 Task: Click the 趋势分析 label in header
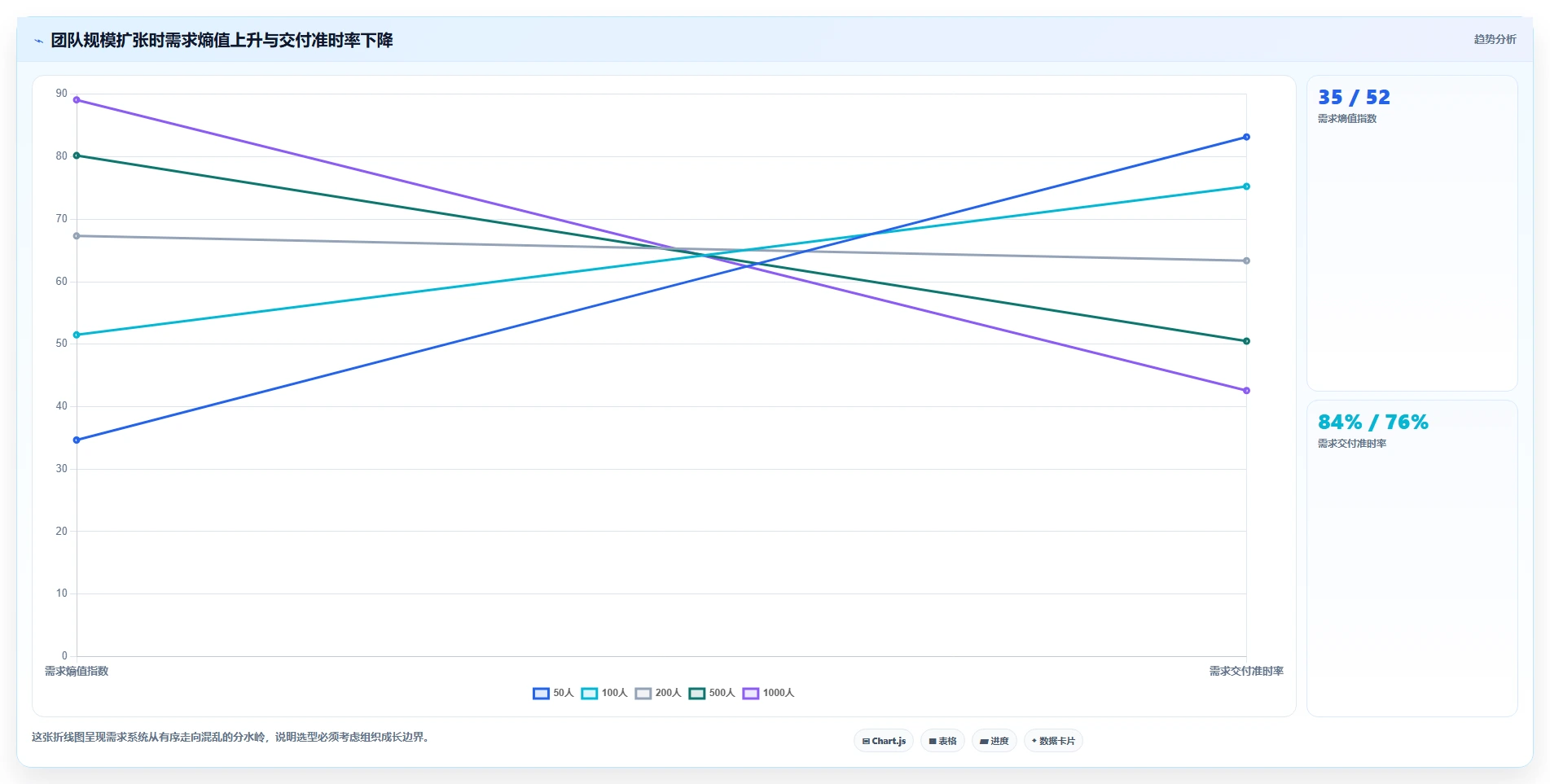[x=1495, y=39]
